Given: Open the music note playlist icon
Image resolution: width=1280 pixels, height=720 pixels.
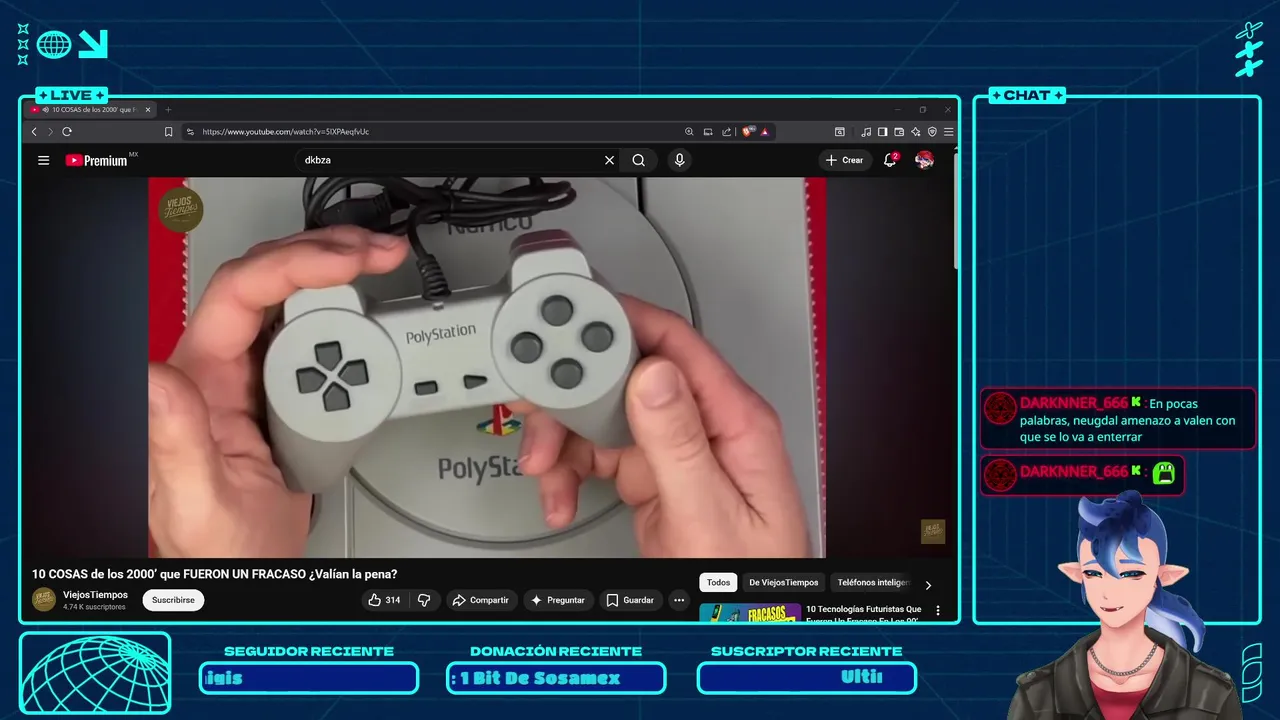Looking at the screenshot, I should tap(866, 131).
